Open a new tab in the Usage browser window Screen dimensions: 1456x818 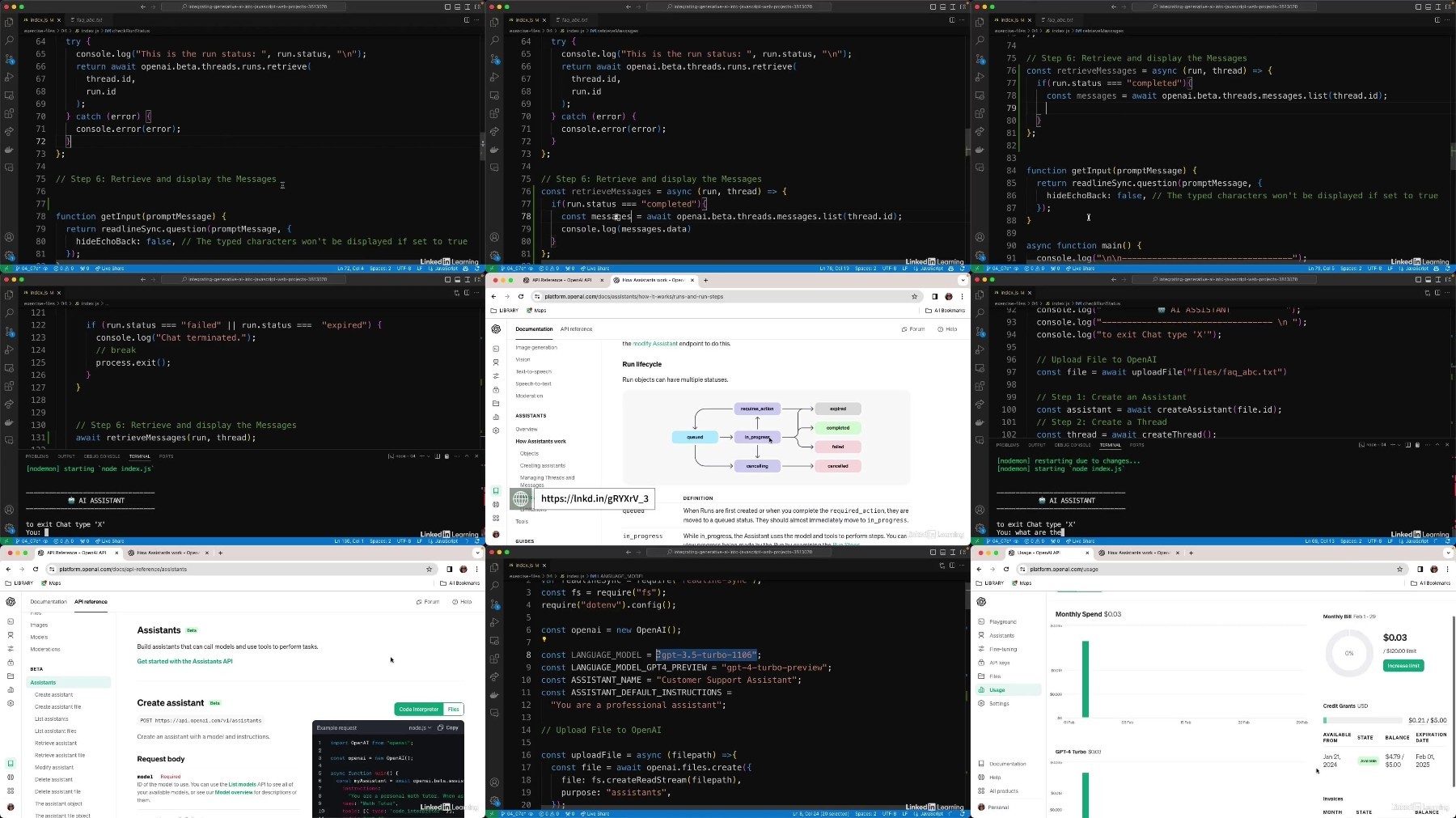click(x=1191, y=553)
